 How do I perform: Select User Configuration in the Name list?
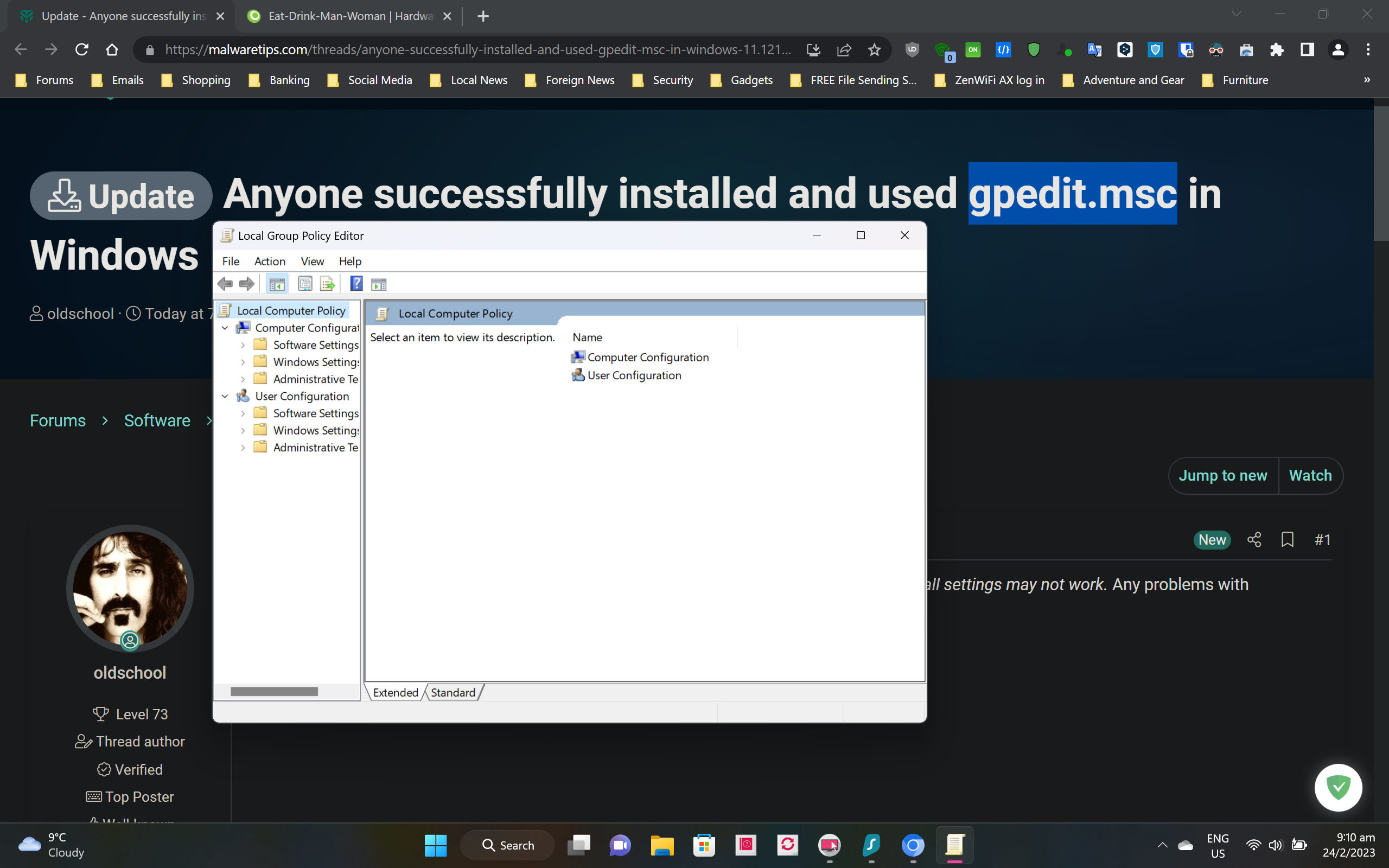pyautogui.click(x=634, y=375)
